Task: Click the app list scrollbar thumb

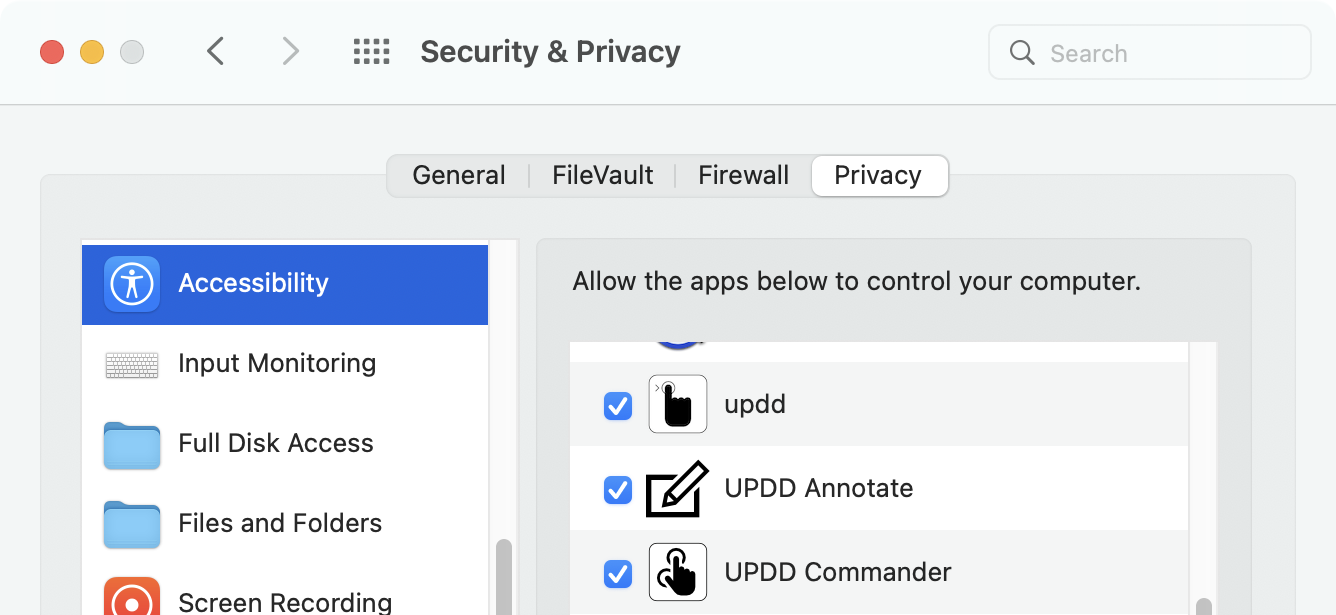Action: tap(1204, 606)
